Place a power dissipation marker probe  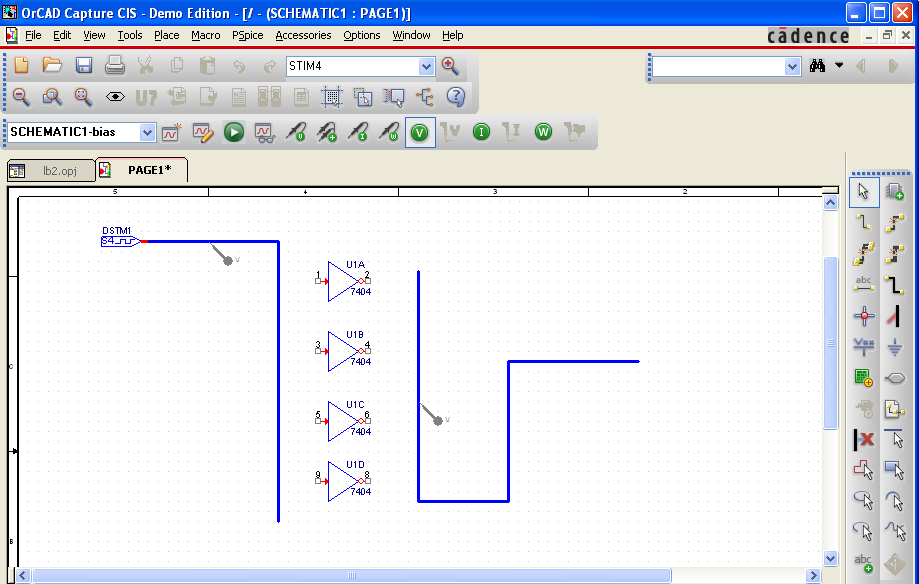click(x=389, y=132)
